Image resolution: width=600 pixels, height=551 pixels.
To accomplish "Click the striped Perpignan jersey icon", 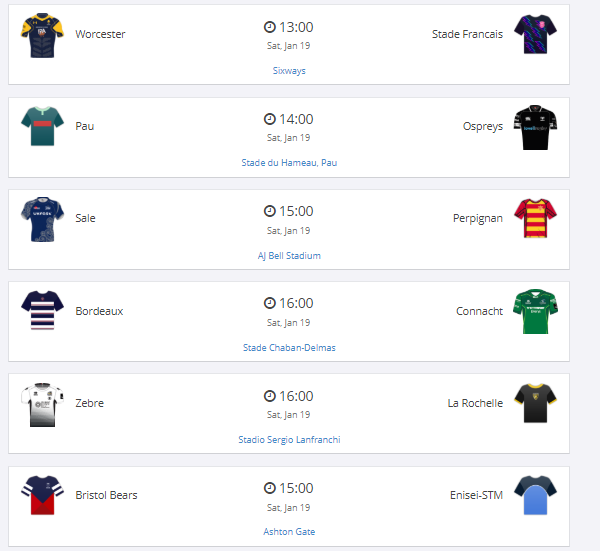I will [x=535, y=219].
